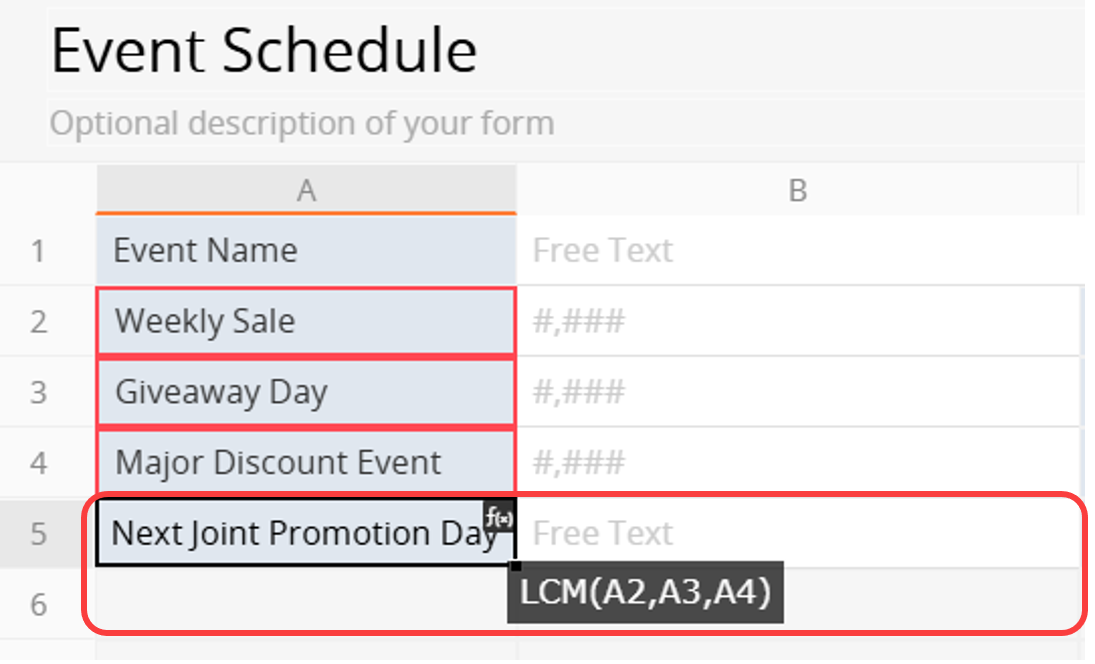Click the "Event Schedule" form title
The width and height of the screenshot is (1095, 664).
264,50
